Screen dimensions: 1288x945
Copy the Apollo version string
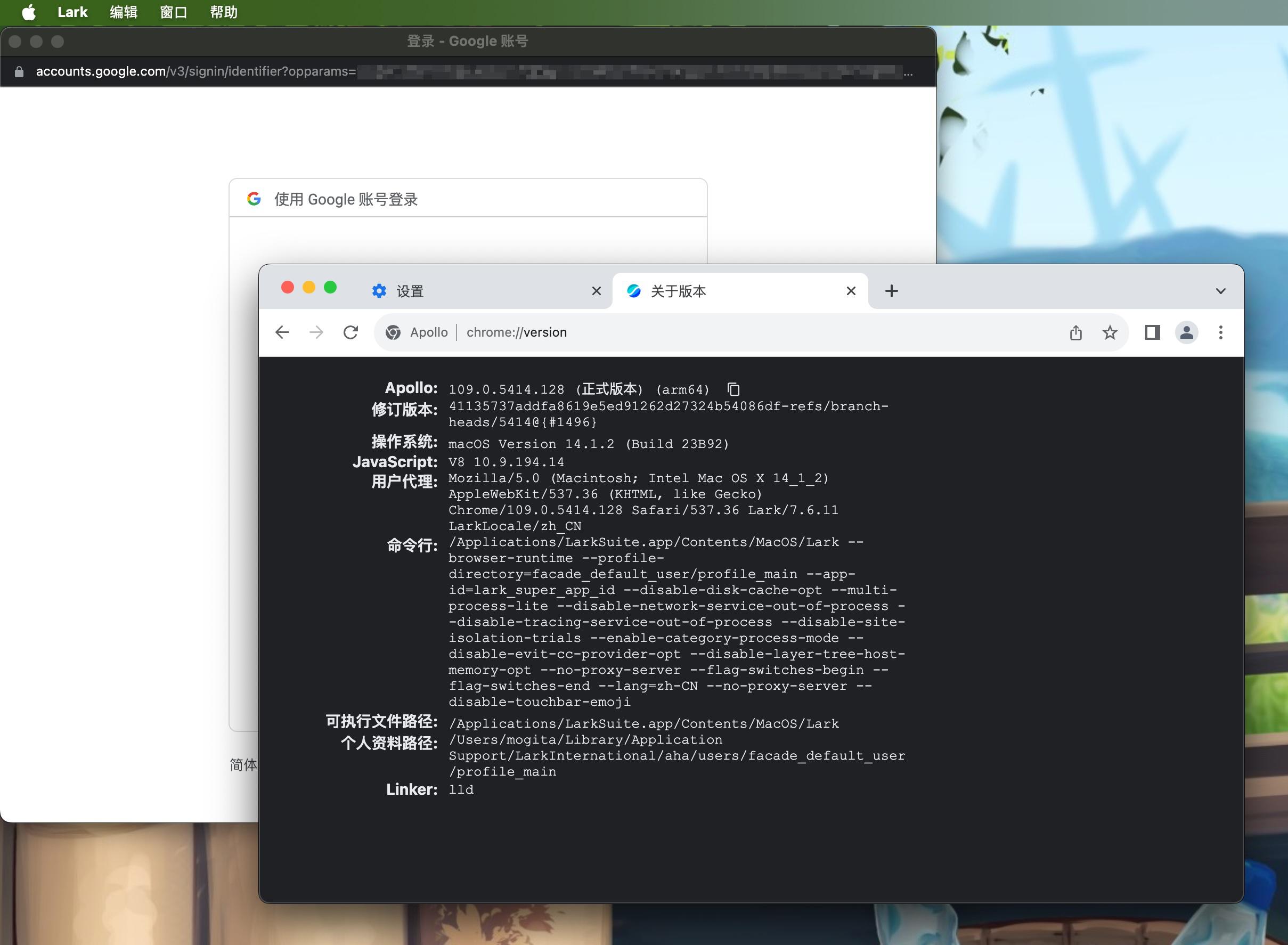point(733,389)
